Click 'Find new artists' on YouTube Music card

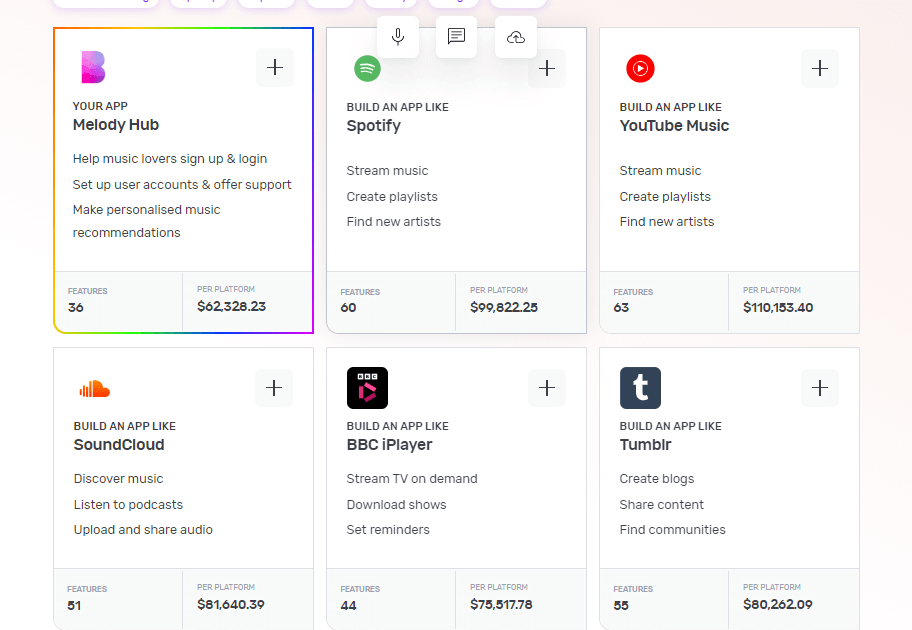point(667,222)
